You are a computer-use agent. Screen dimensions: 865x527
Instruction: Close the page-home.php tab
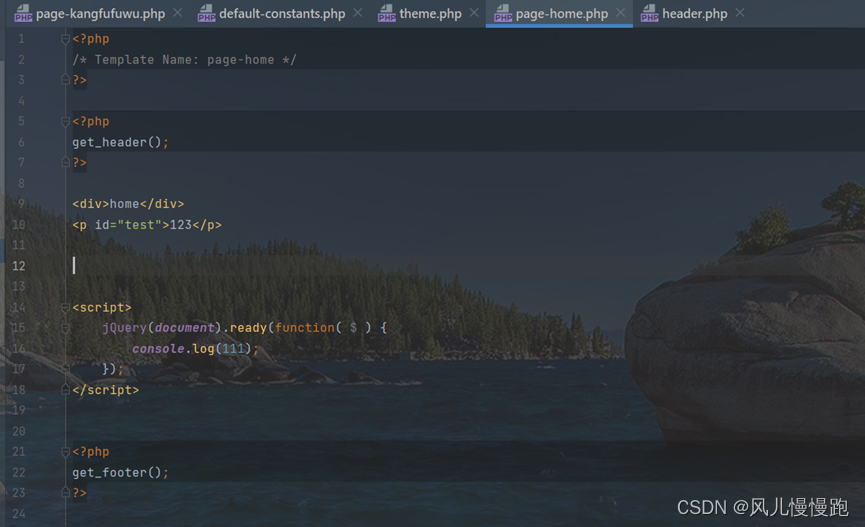coord(621,13)
